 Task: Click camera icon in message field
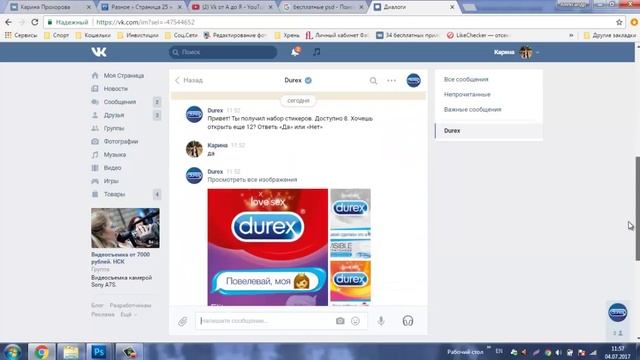pos(340,321)
